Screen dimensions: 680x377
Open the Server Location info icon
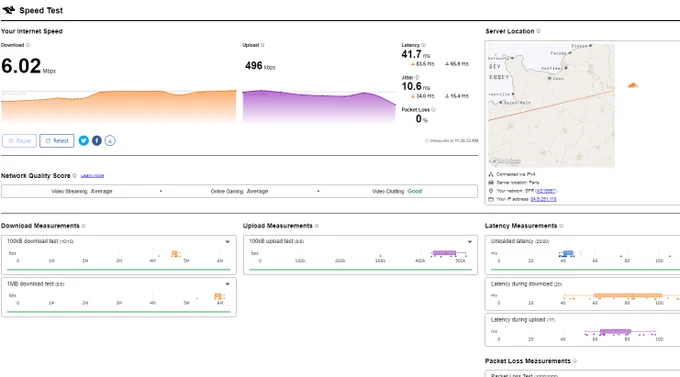tap(539, 31)
